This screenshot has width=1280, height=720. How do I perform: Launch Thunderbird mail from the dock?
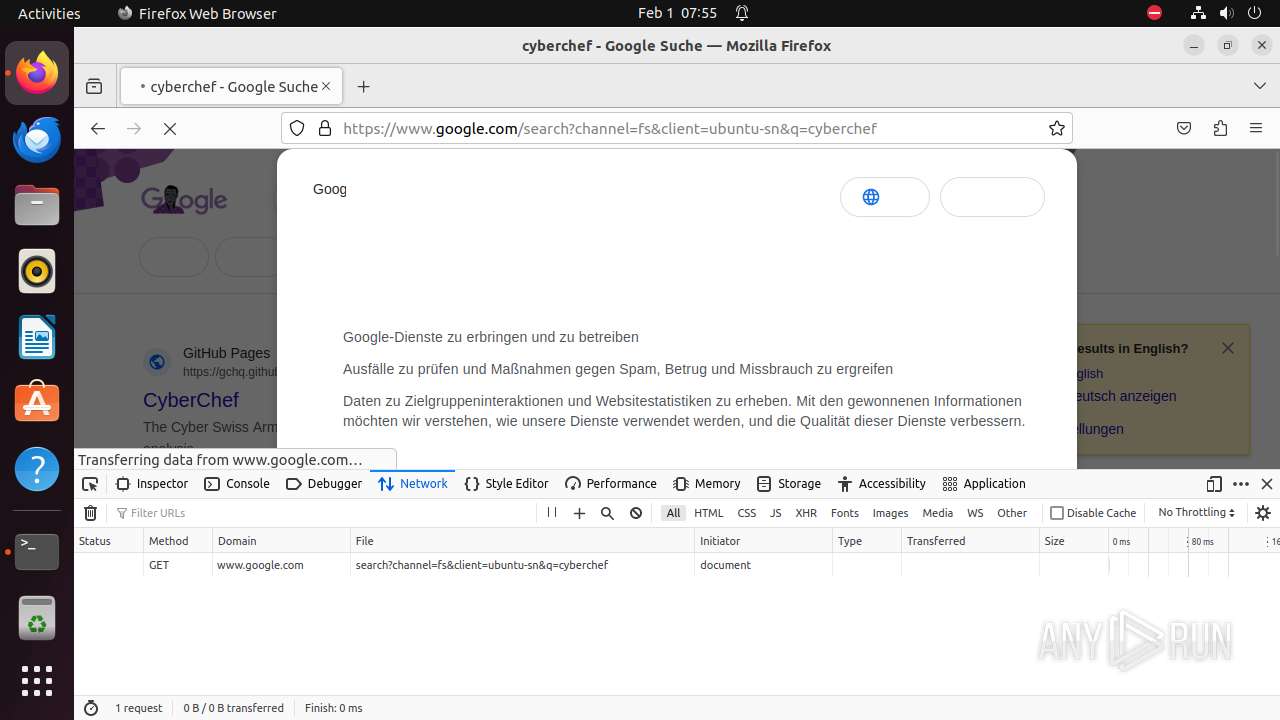[37, 139]
